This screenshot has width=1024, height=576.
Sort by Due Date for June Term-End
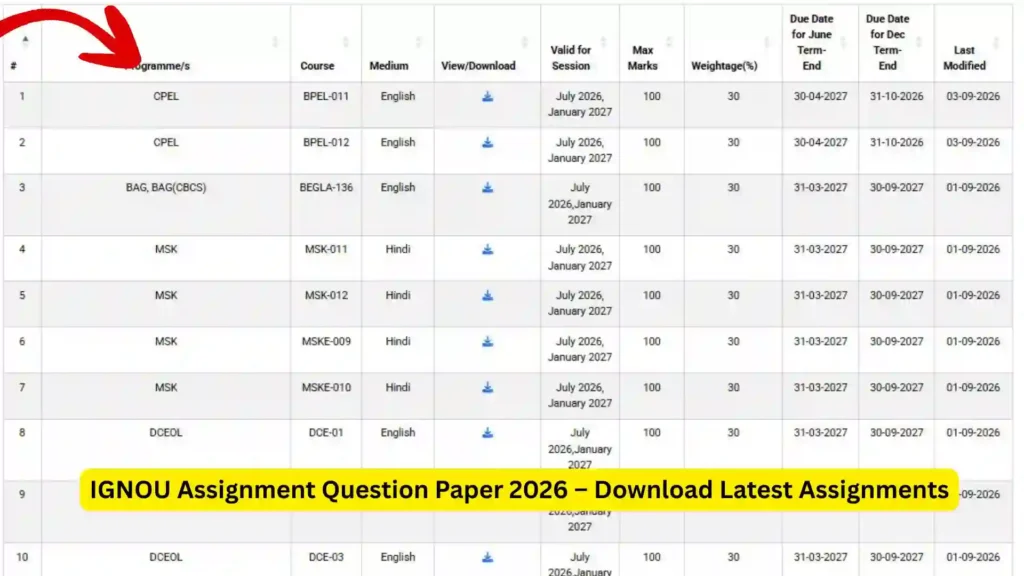(x=820, y=43)
